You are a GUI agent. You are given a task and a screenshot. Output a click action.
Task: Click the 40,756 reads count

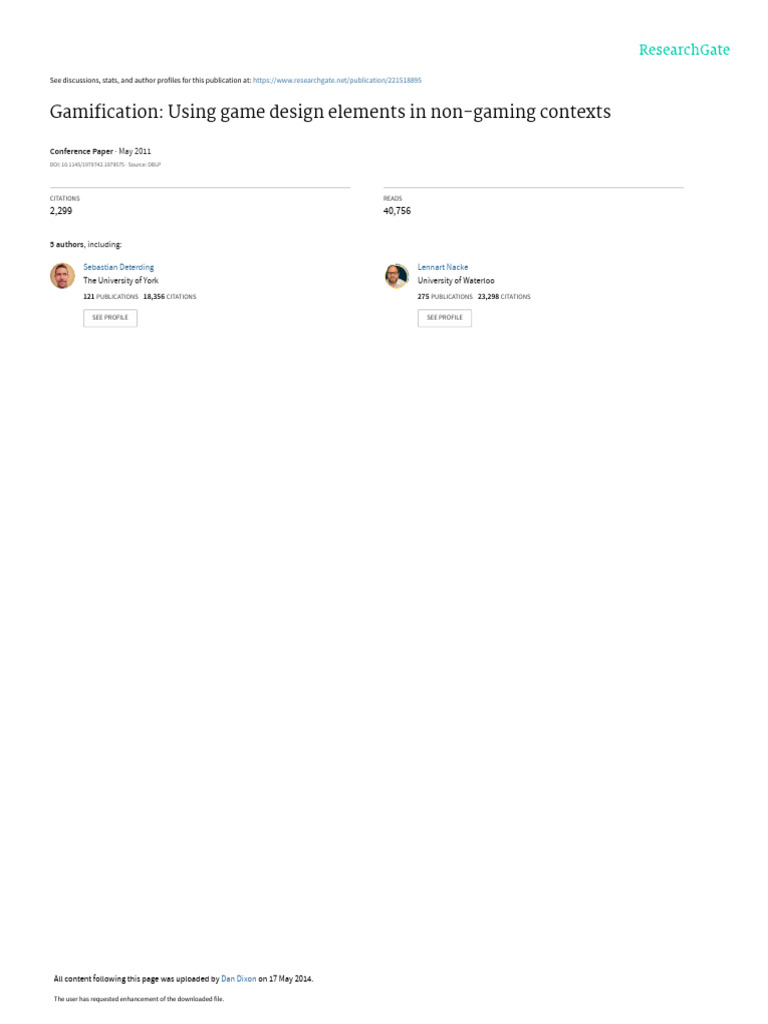pyautogui.click(x=397, y=210)
